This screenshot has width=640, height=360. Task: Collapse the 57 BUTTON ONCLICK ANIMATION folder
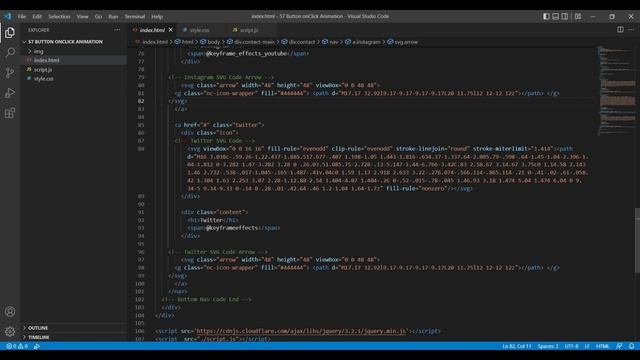tap(65, 42)
